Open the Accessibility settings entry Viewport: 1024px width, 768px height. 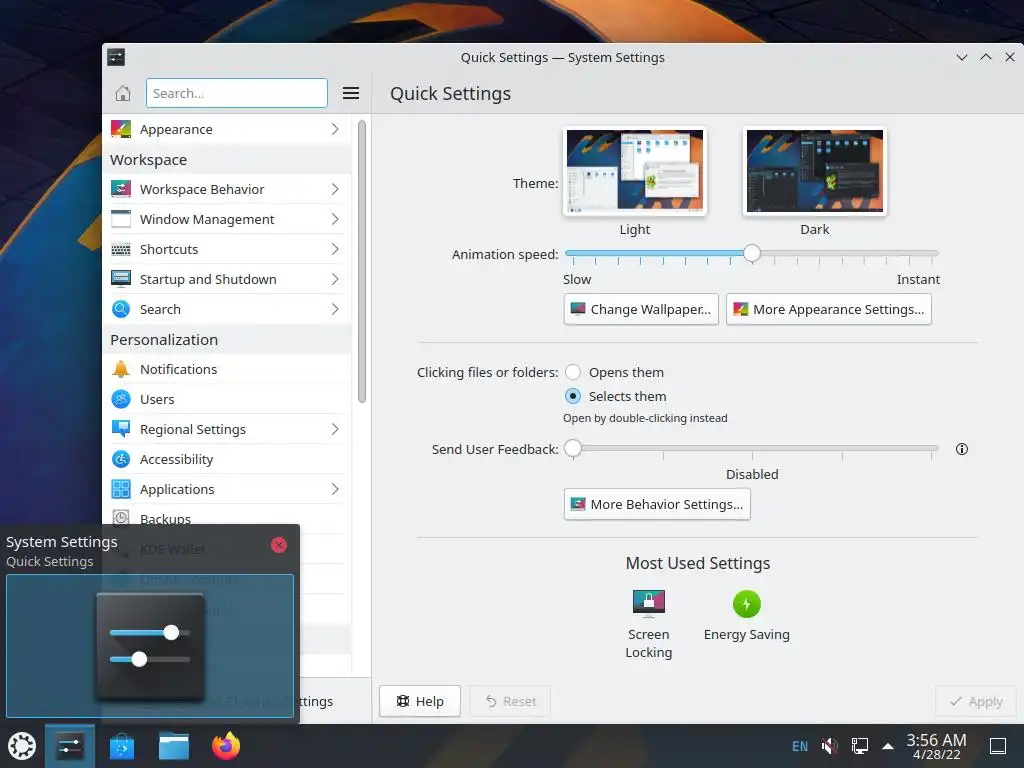point(227,459)
